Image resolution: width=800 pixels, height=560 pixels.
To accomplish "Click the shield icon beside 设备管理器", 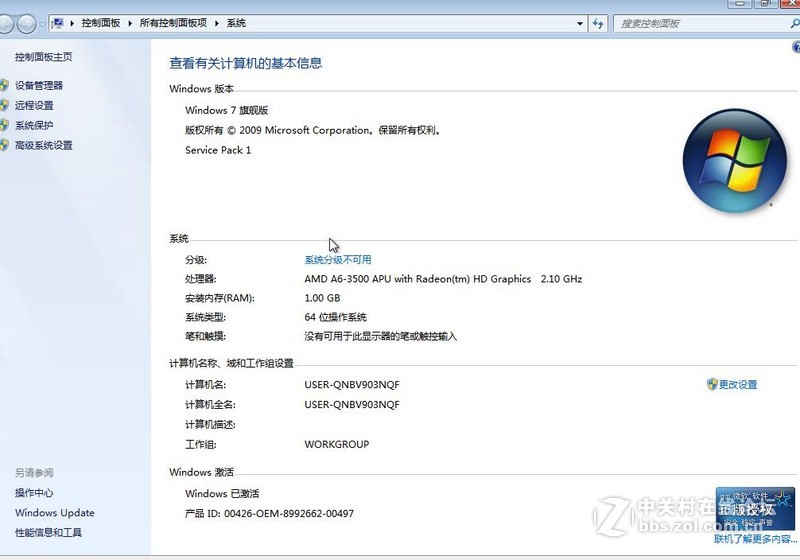I will 5,86.
